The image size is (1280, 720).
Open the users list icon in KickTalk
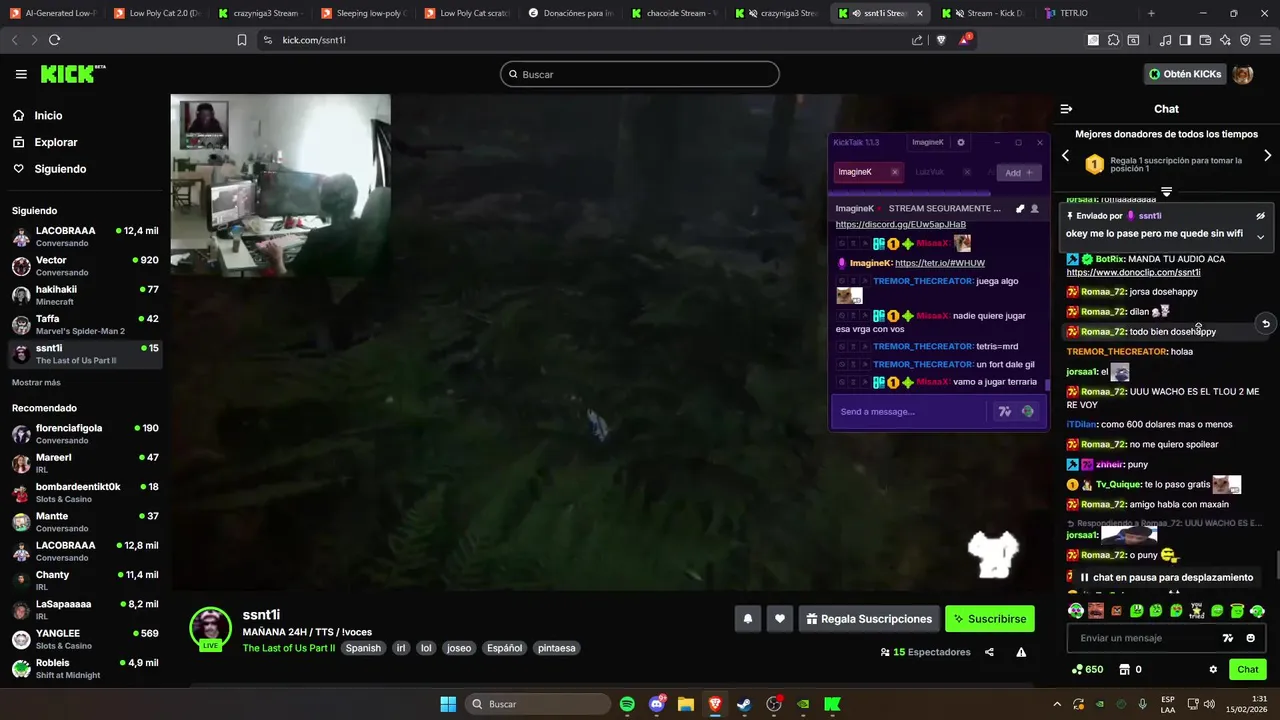tap(1034, 209)
